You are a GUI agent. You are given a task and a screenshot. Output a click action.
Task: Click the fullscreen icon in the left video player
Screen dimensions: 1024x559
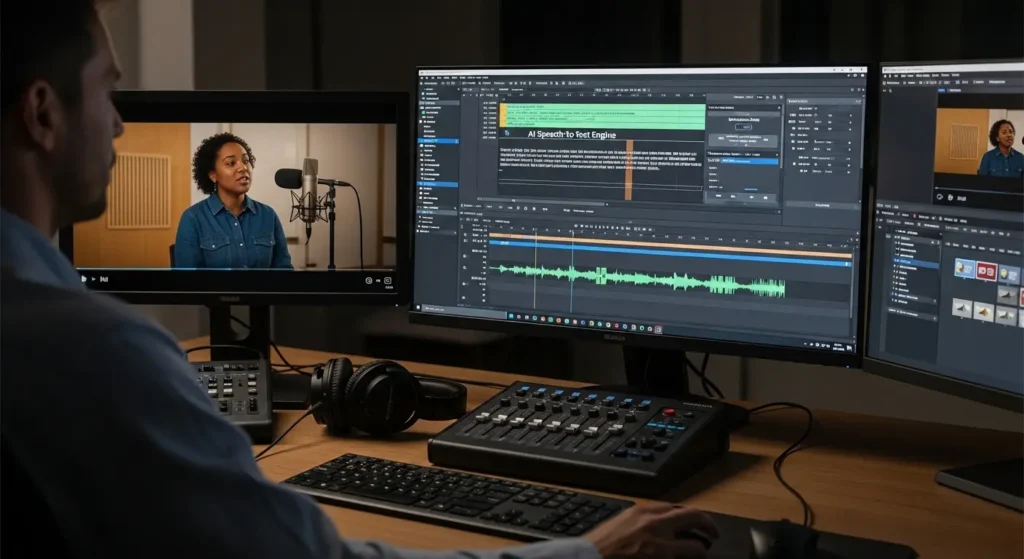click(x=387, y=281)
